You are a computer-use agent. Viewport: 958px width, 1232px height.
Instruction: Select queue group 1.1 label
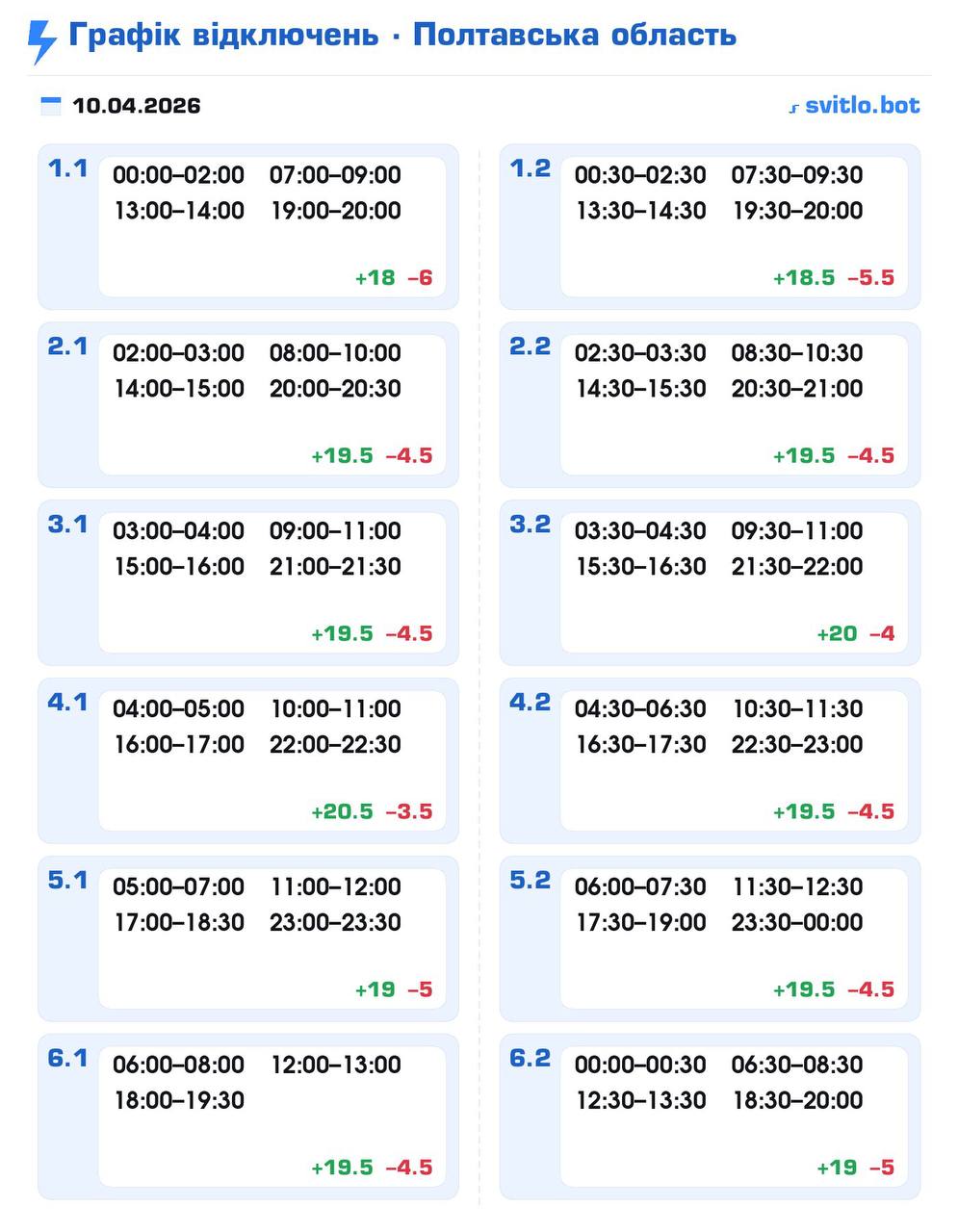[x=67, y=168]
